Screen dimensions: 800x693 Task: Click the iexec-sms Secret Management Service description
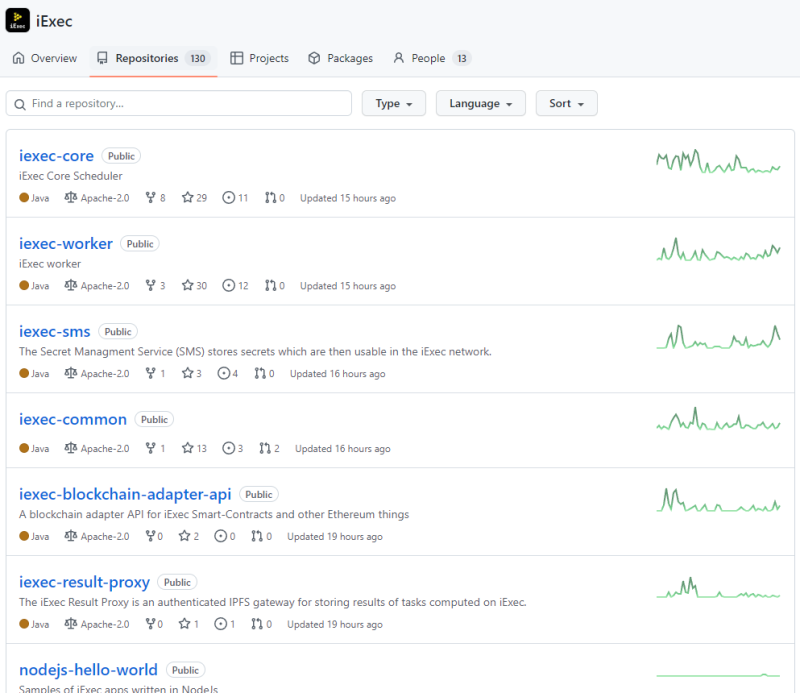tap(255, 352)
